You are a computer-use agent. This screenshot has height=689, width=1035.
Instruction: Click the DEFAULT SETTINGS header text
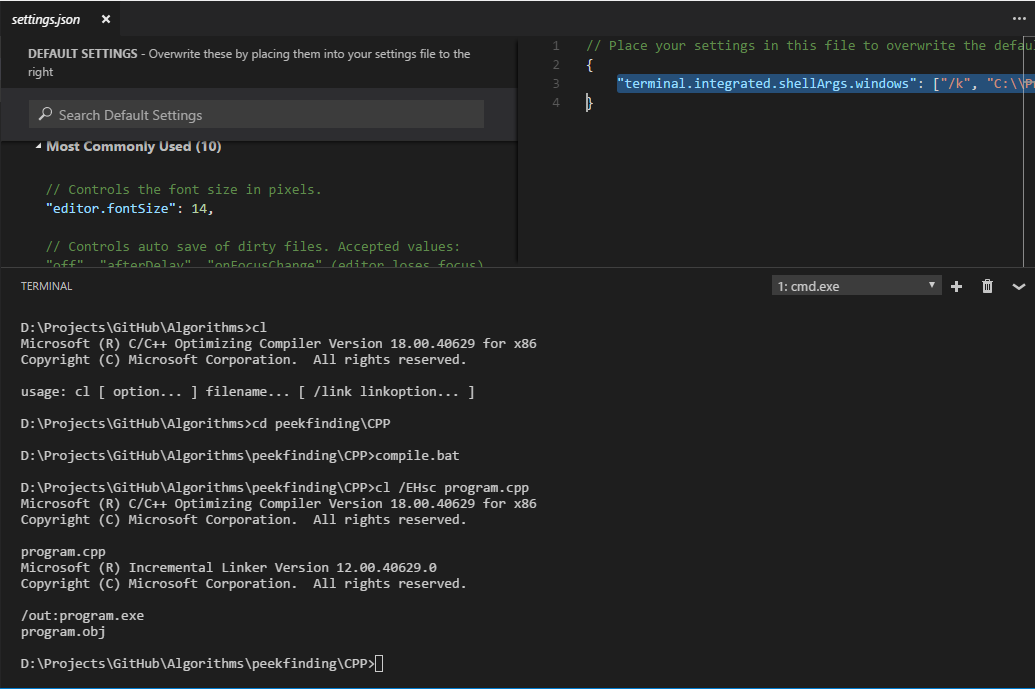83,53
